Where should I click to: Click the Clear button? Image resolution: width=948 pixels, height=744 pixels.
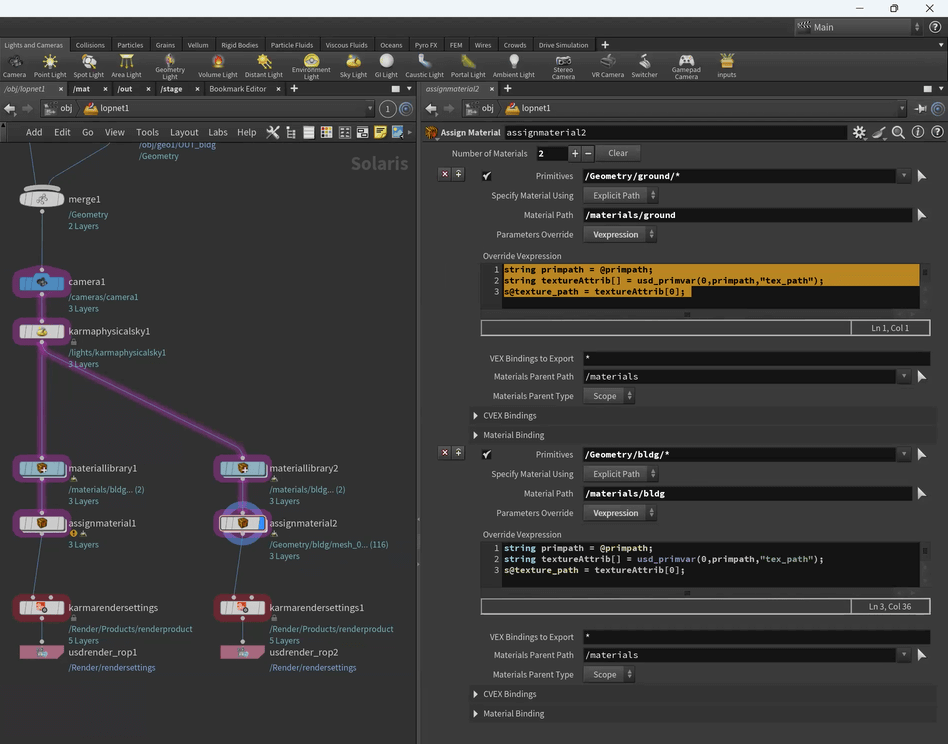(618, 153)
